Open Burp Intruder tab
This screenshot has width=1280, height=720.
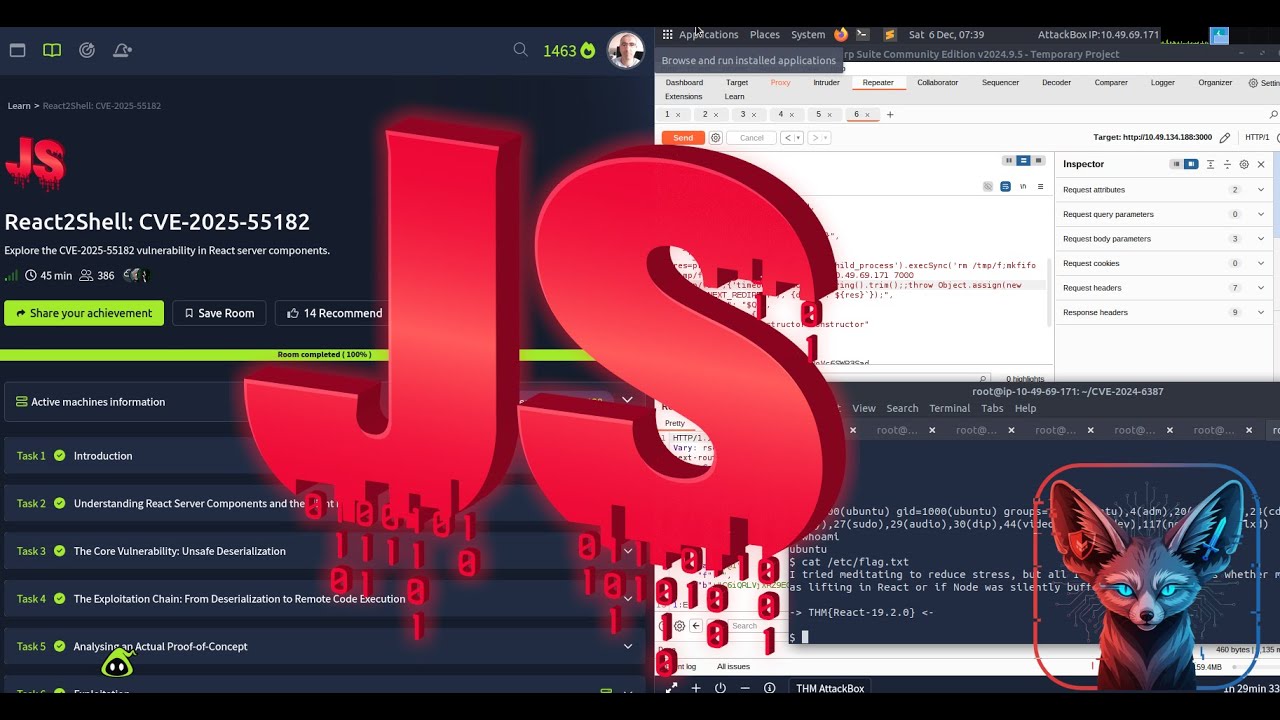click(x=826, y=83)
